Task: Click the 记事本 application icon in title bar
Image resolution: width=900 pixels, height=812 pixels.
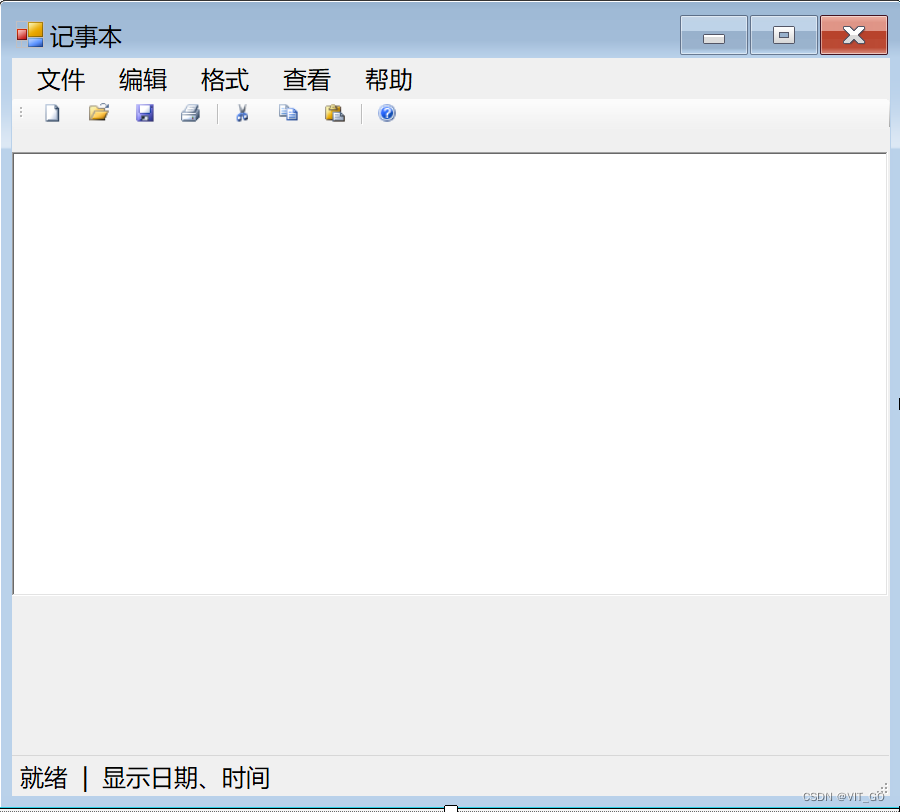Action: [x=30, y=35]
